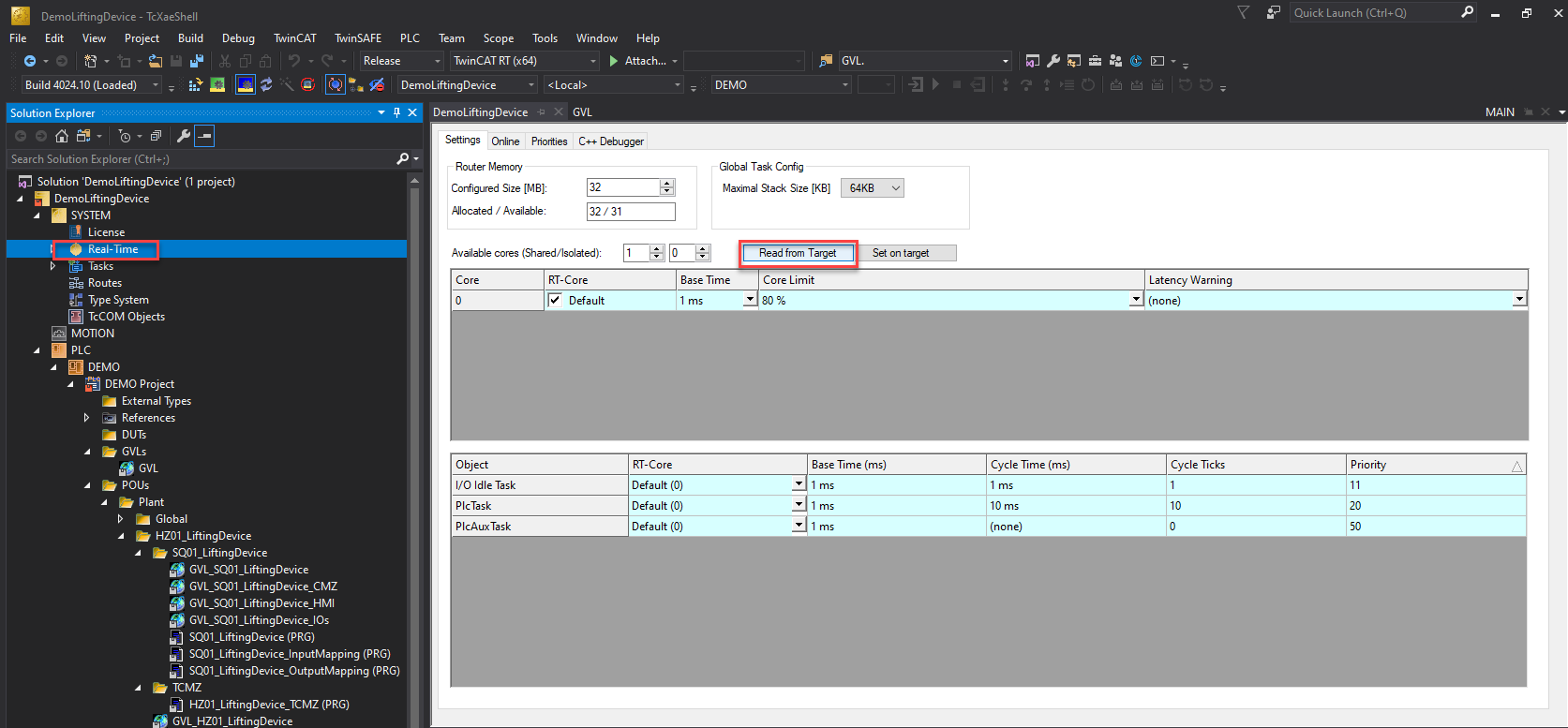1568x728 pixels.
Task: Toggle the RT-Core Default checkbox for core 0
Action: 555,300
